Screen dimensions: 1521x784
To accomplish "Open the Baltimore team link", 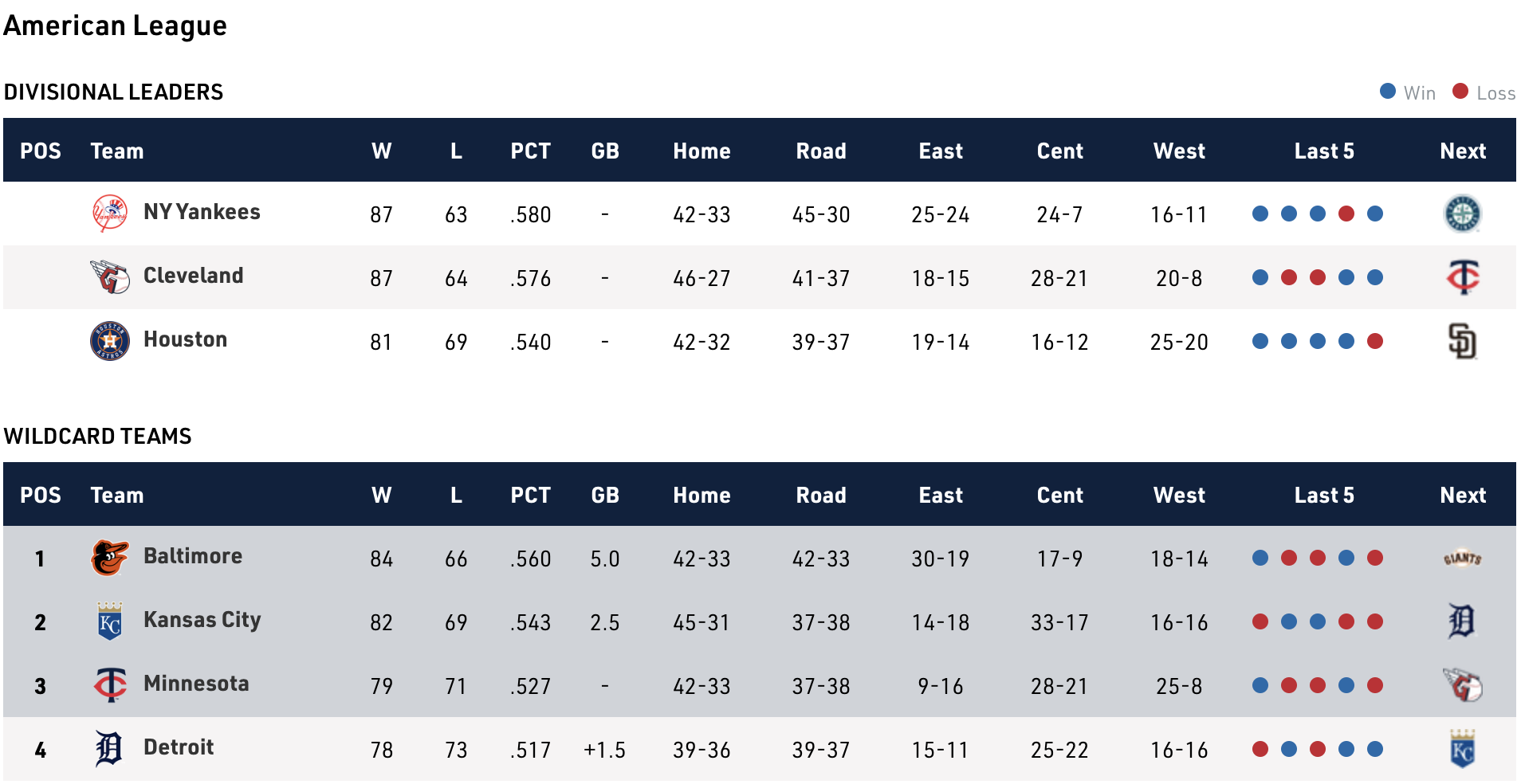I will 193,556.
